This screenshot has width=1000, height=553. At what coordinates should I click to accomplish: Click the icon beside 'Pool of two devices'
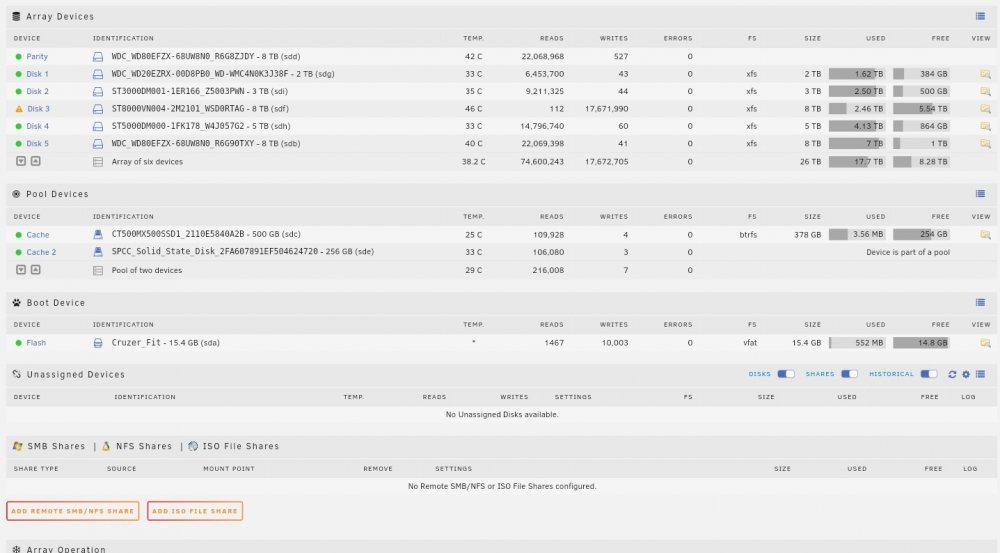[x=98, y=270]
